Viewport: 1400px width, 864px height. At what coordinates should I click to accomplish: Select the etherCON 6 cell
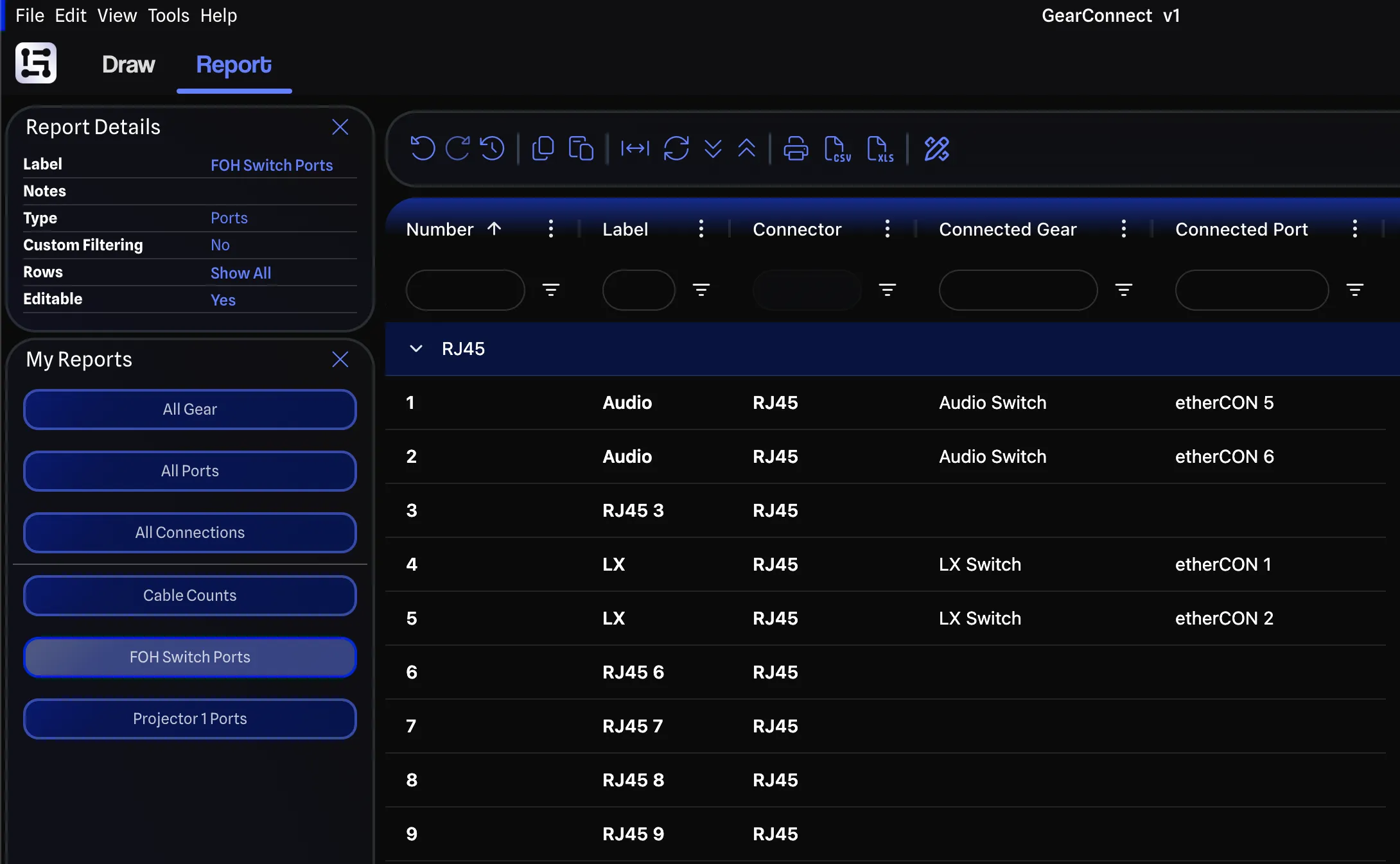(1224, 456)
